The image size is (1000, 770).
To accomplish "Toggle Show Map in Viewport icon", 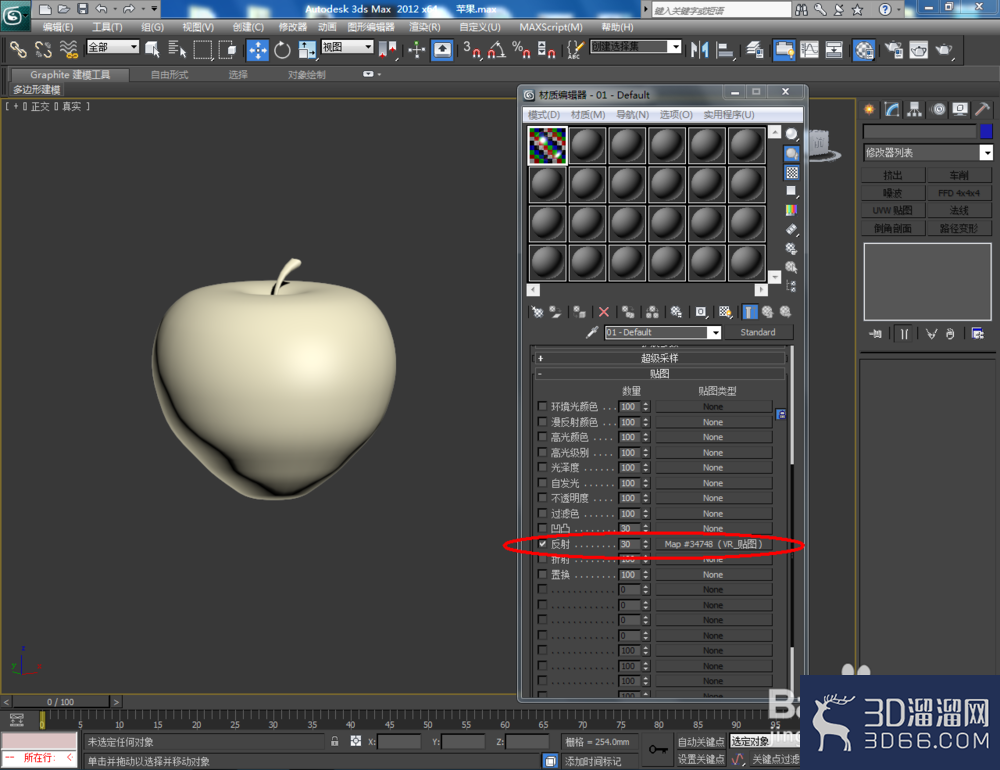I will pos(725,312).
